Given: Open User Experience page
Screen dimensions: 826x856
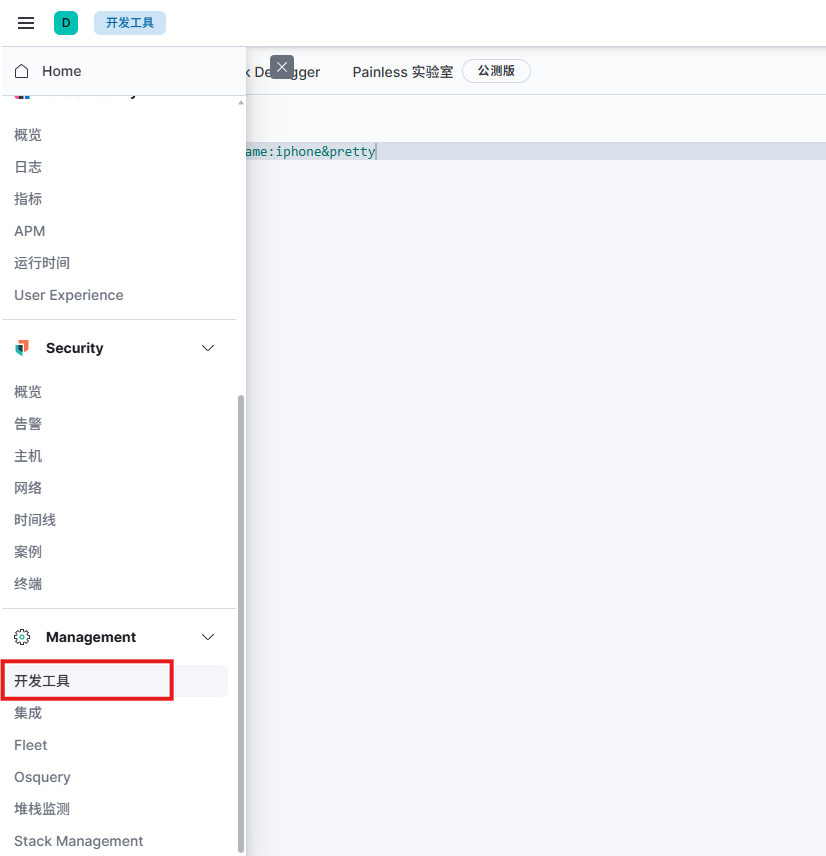Looking at the screenshot, I should [69, 295].
